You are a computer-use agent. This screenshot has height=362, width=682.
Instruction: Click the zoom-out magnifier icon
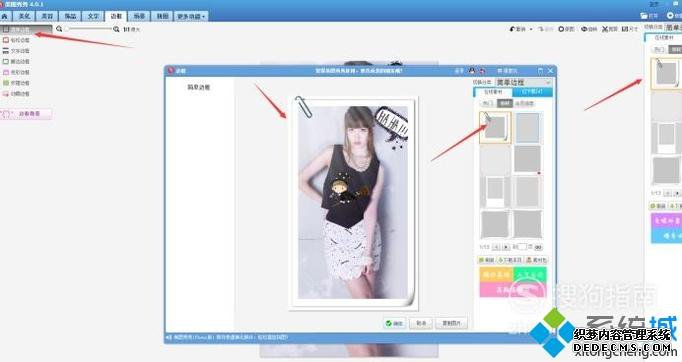(60, 29)
